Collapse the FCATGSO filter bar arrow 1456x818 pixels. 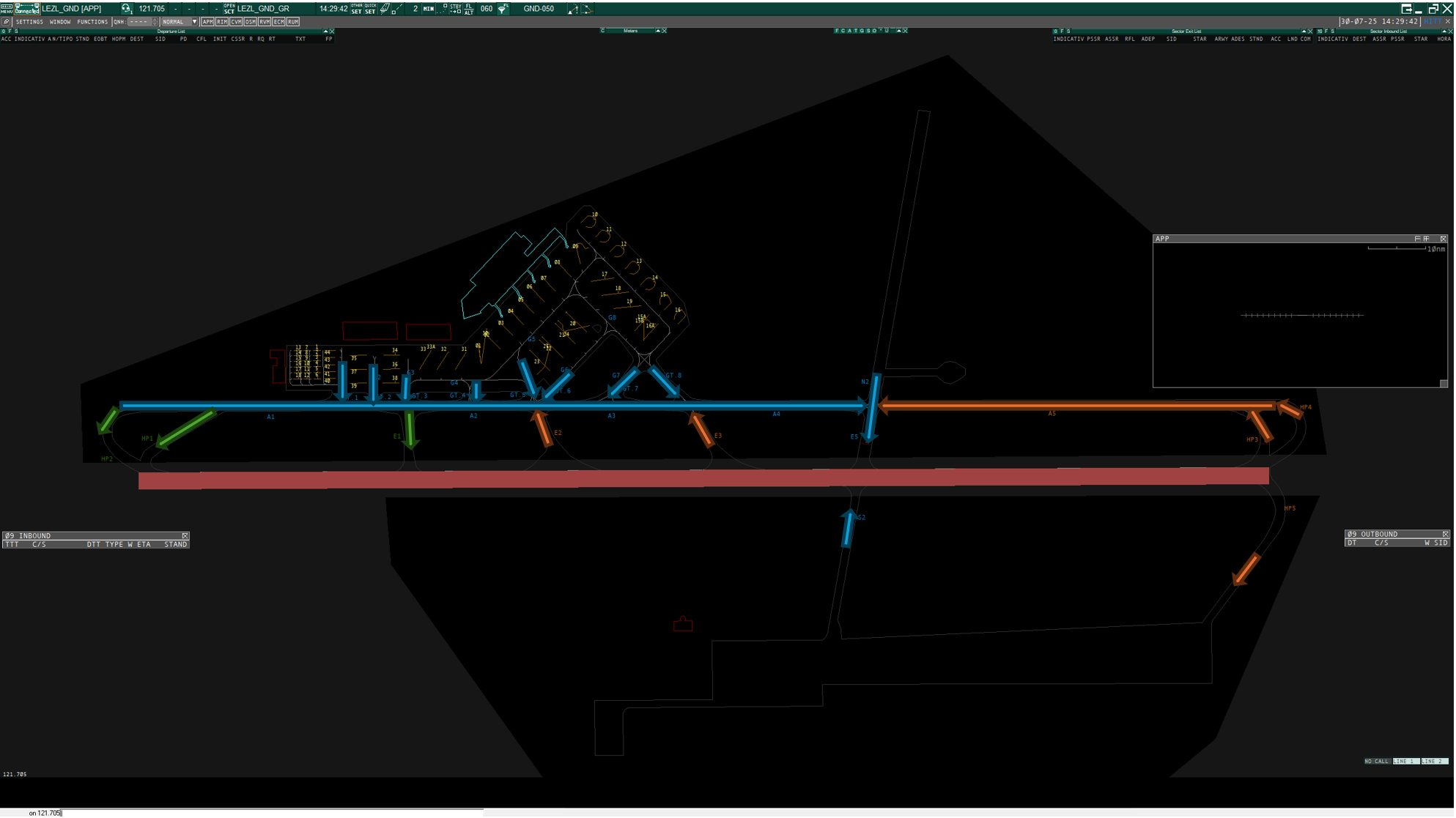coord(901,31)
